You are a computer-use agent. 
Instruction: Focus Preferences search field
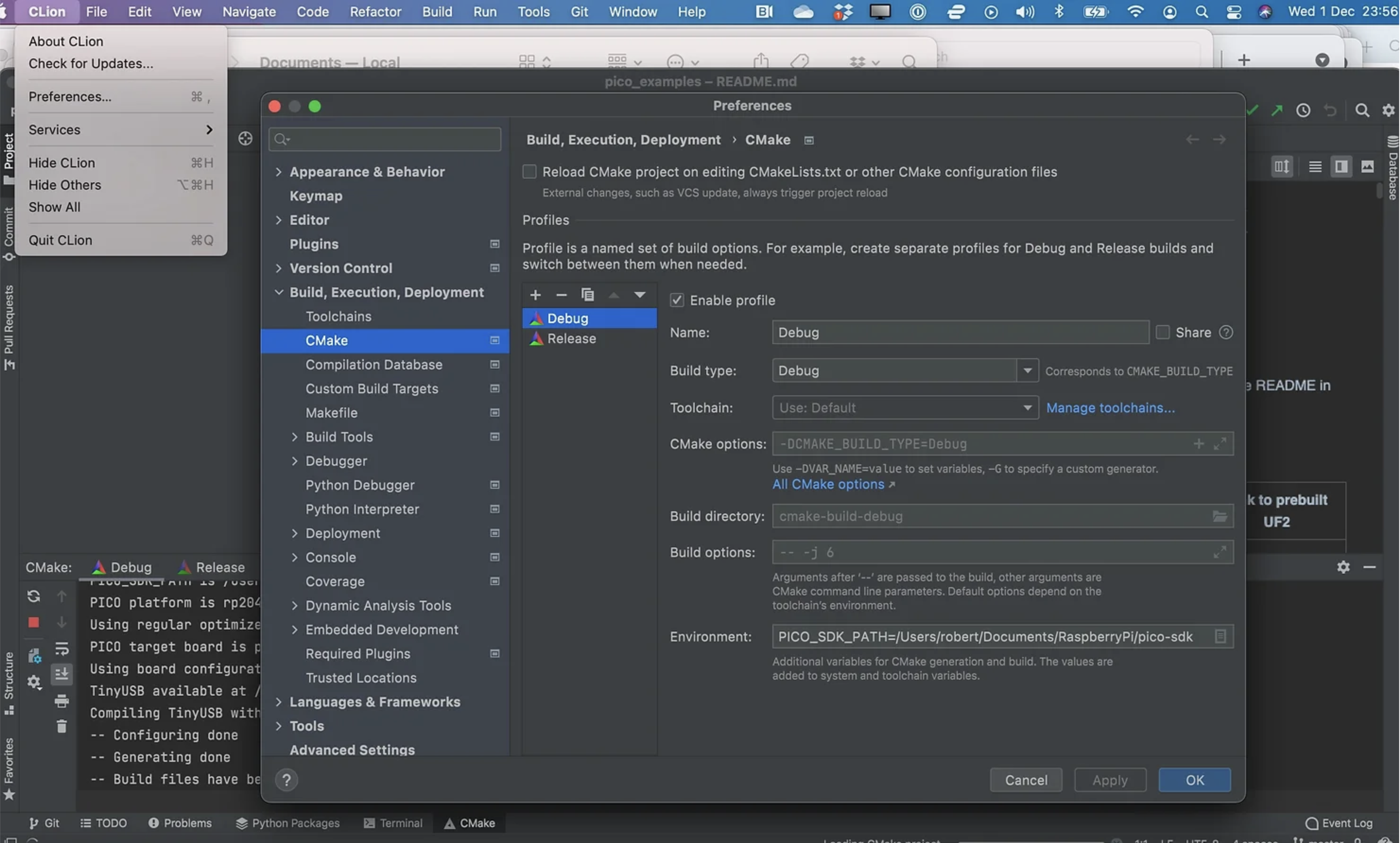[x=385, y=139]
